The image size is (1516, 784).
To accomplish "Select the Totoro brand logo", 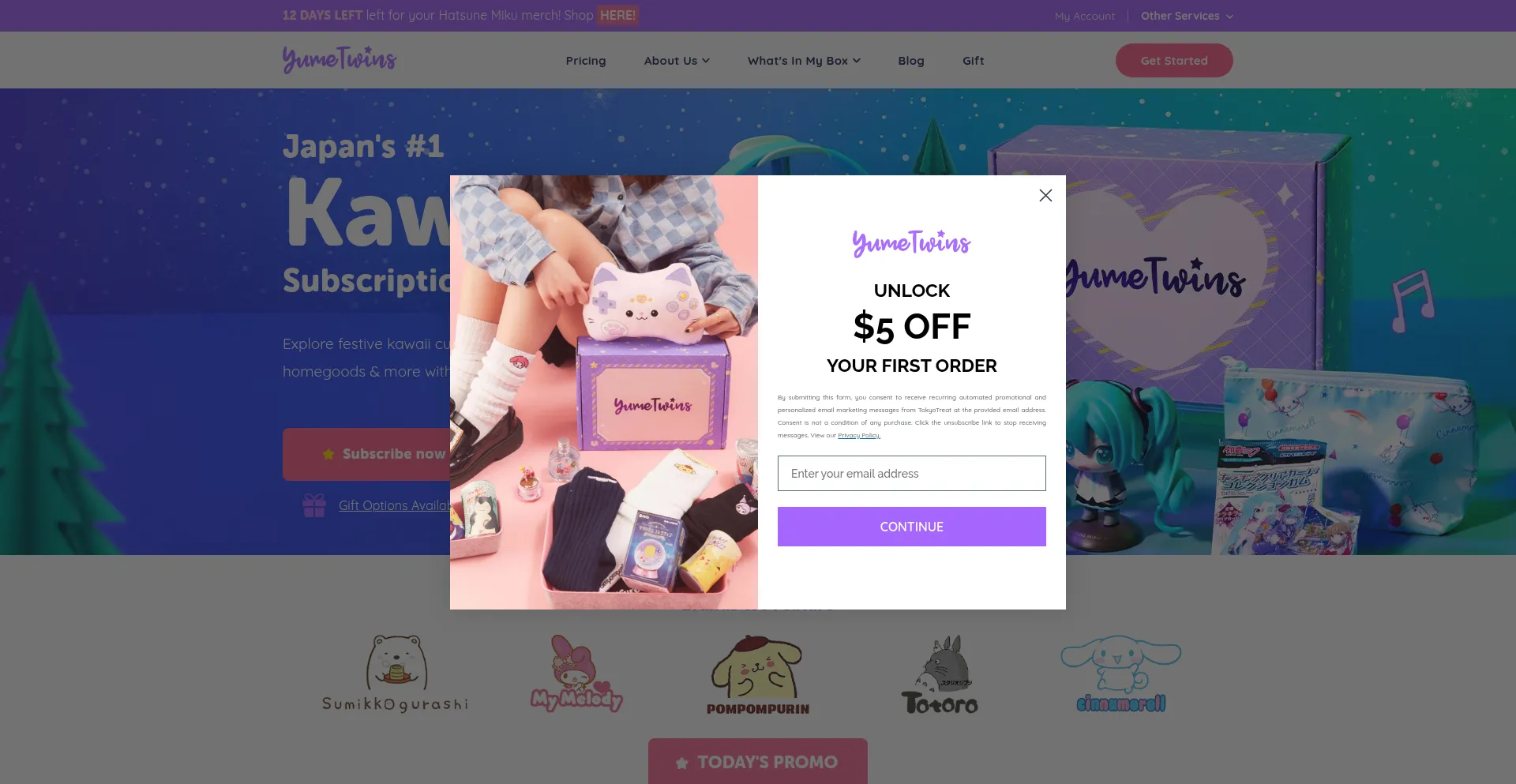I will coord(940,675).
